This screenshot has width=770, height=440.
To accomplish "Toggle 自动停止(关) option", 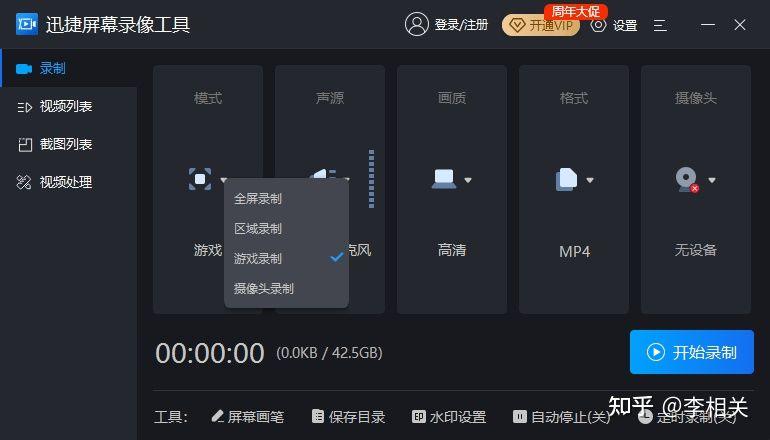I will [561, 417].
